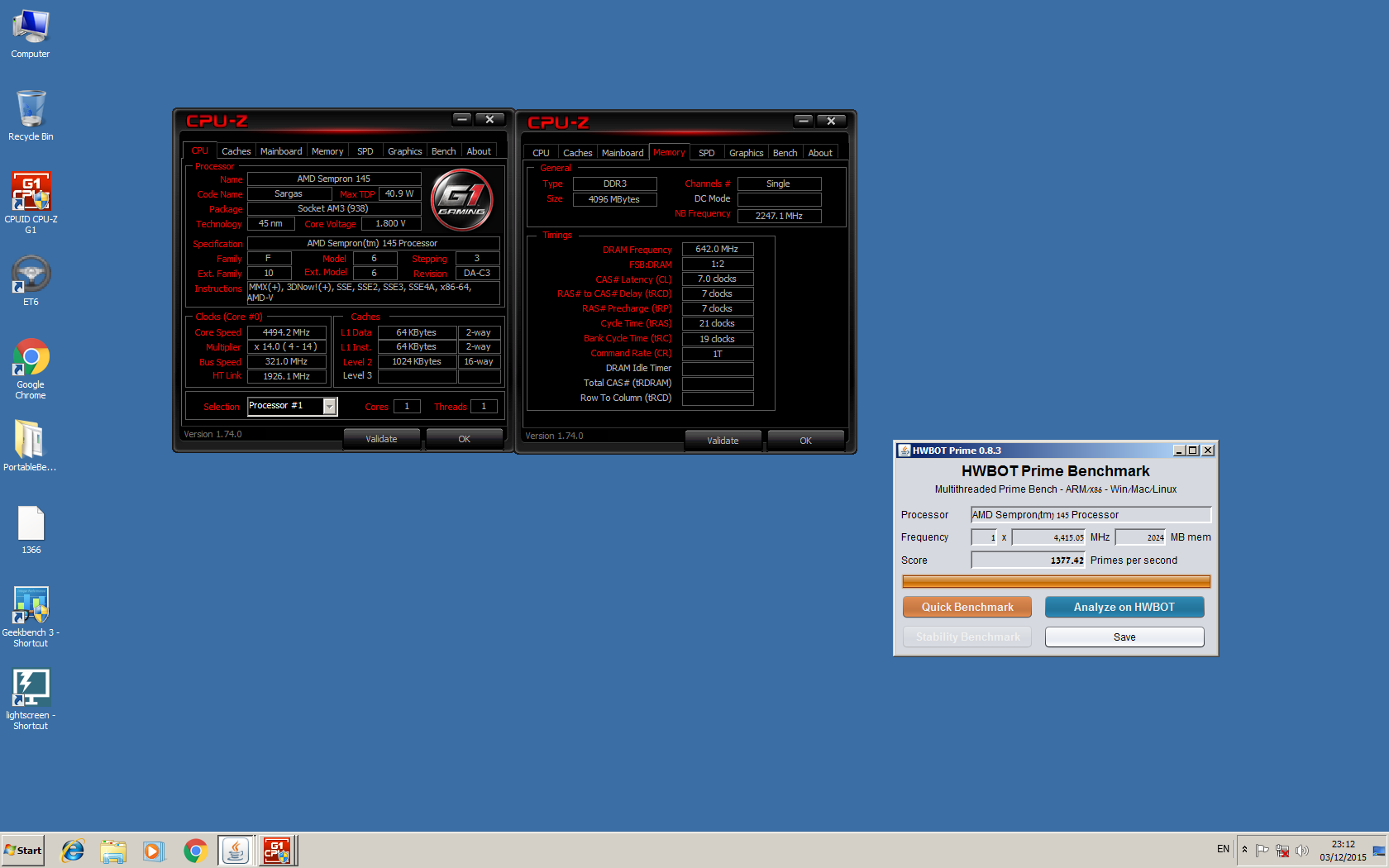The width and height of the screenshot is (1389, 868).
Task: Open Chrome from the taskbar
Action: tap(195, 851)
